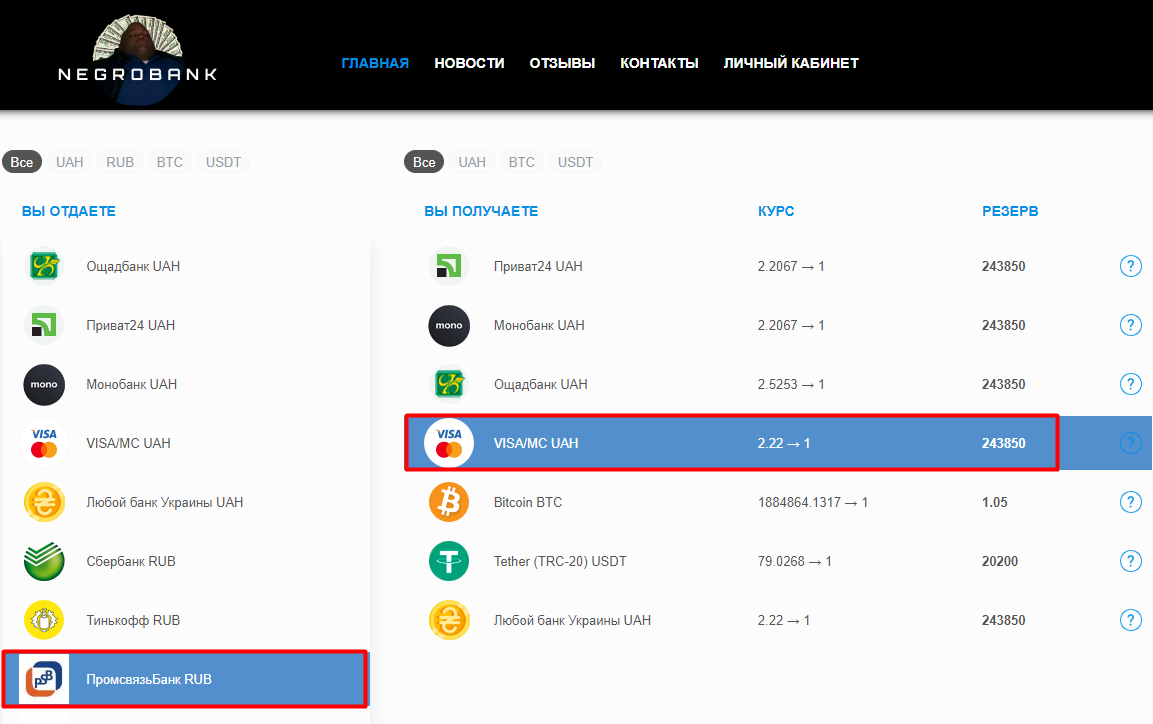Choose the Сбербанк RUB label
This screenshot has width=1153, height=724.
pyautogui.click(x=131, y=561)
